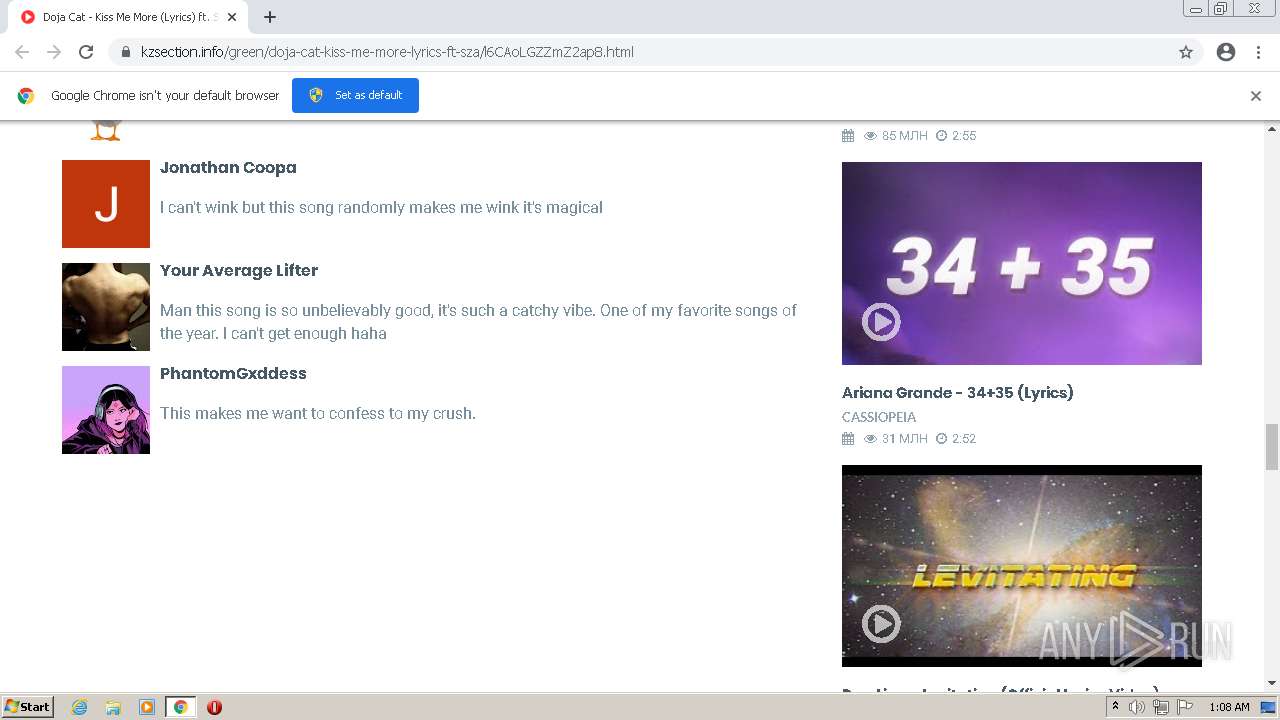Click play icon on the Levitating thumbnail

881,624
